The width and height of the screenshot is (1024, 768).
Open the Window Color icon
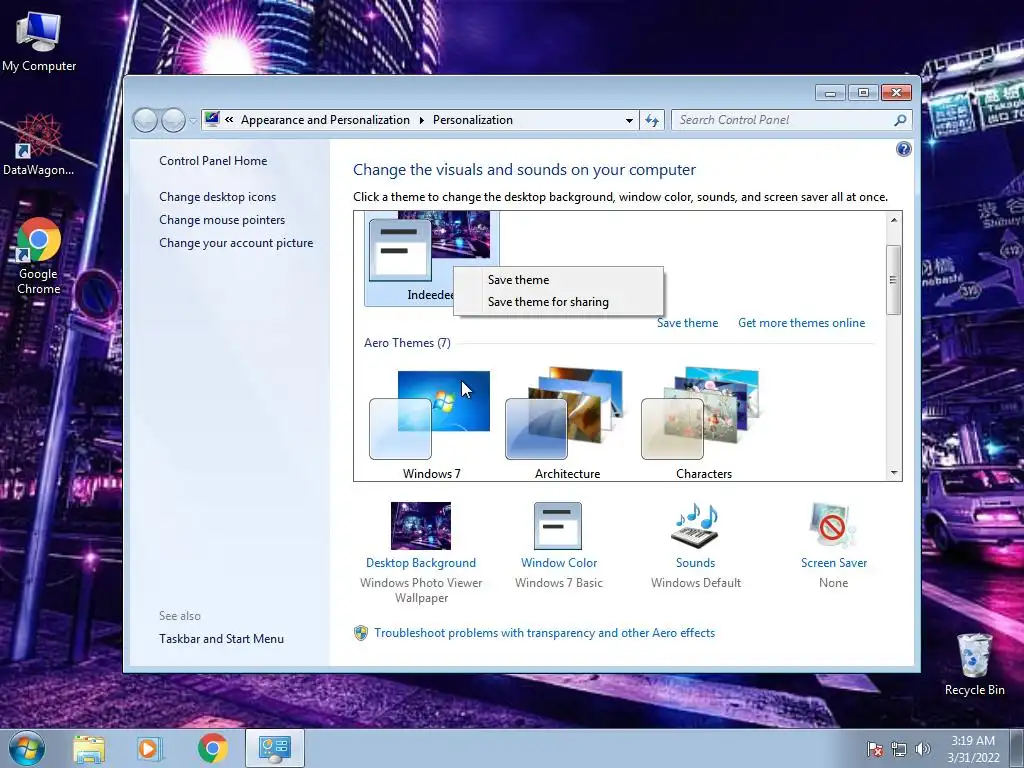click(558, 526)
